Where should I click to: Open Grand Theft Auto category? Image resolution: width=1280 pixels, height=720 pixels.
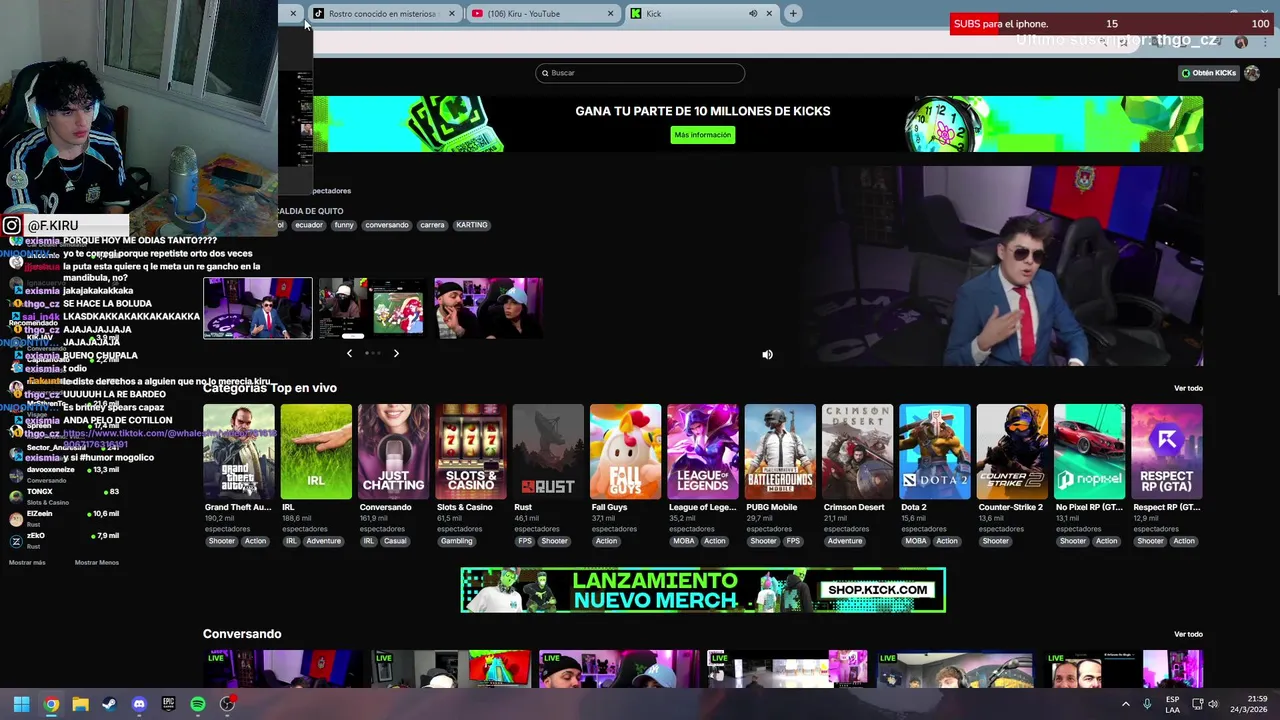[x=238, y=453]
